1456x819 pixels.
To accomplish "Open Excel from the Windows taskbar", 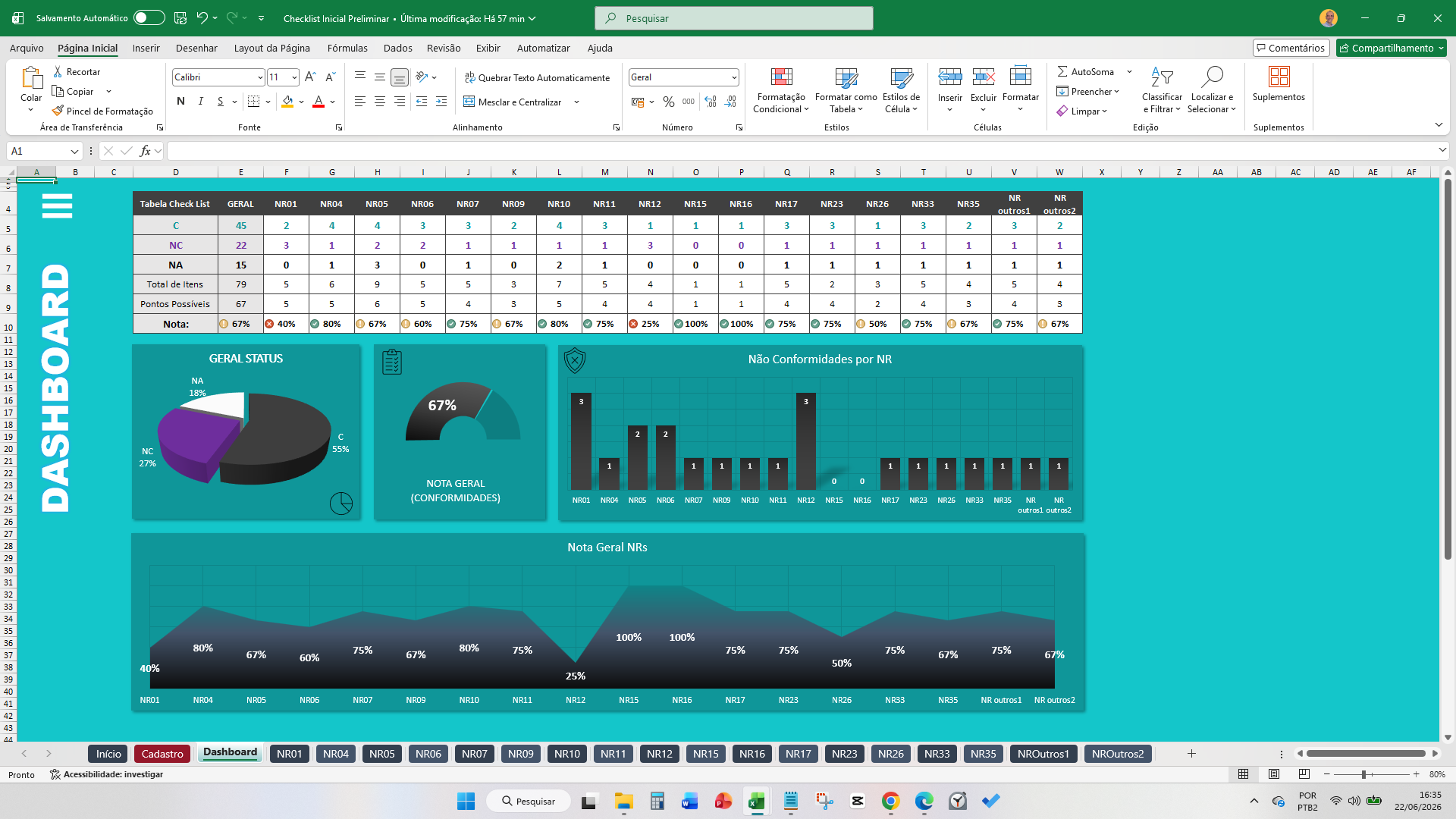I will 756,801.
